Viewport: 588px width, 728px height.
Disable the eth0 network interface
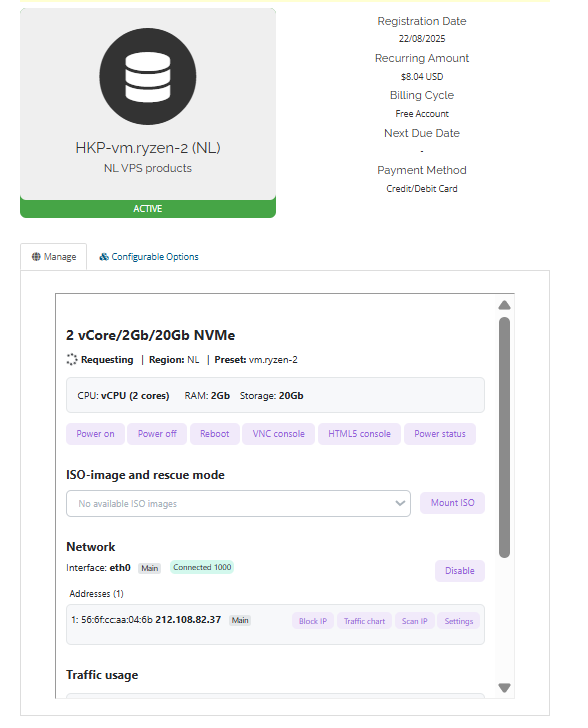pyautogui.click(x=459, y=571)
